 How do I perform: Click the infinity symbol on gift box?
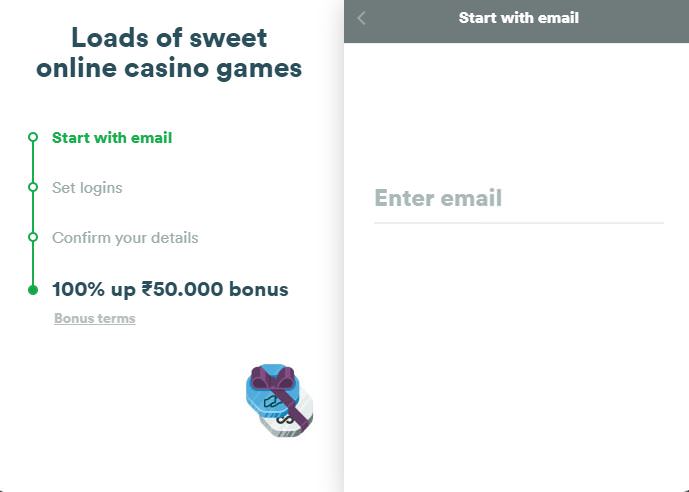pyautogui.click(x=285, y=420)
